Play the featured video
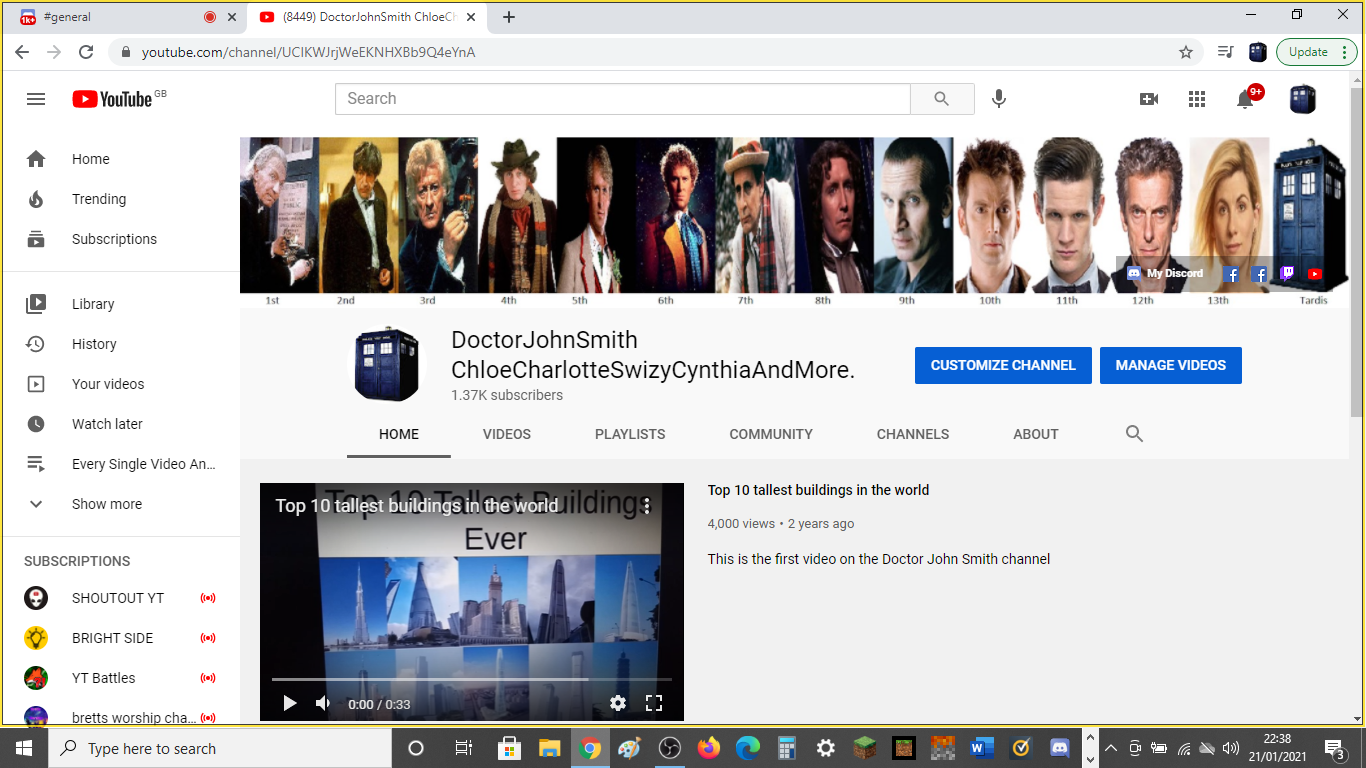 [289, 703]
